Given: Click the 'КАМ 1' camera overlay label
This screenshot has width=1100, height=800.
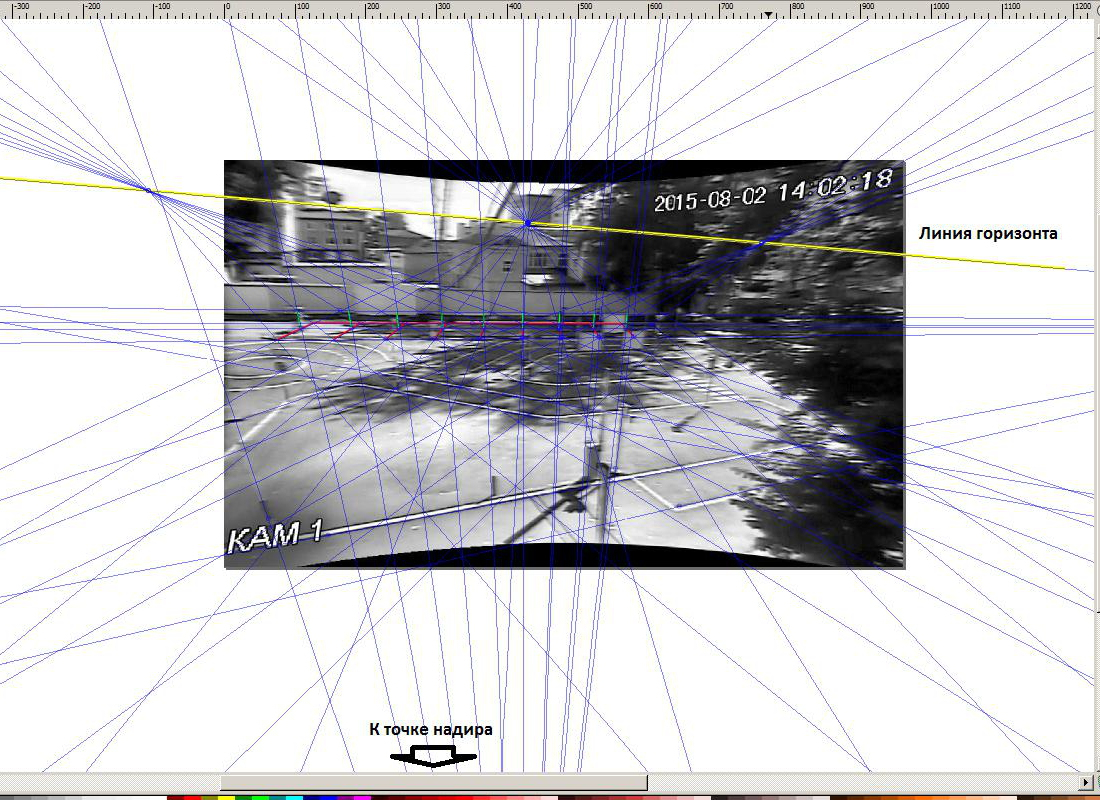Looking at the screenshot, I should tap(275, 536).
